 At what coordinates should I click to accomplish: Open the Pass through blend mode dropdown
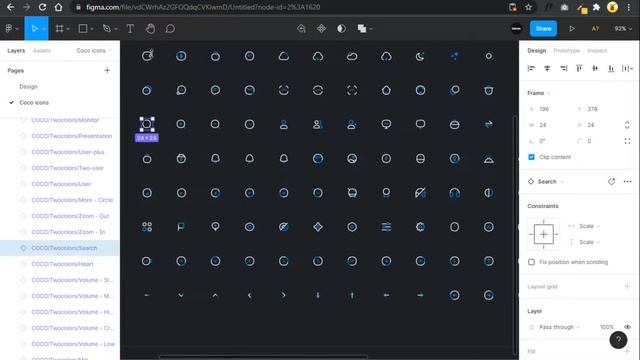point(559,327)
